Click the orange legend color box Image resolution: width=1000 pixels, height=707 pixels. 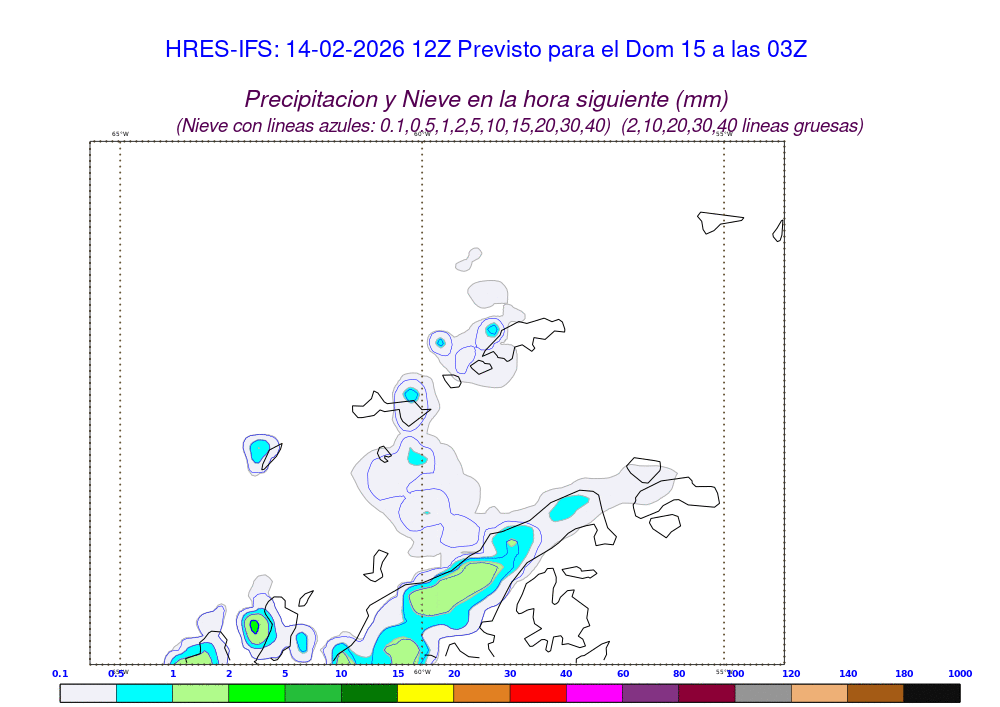(482, 693)
